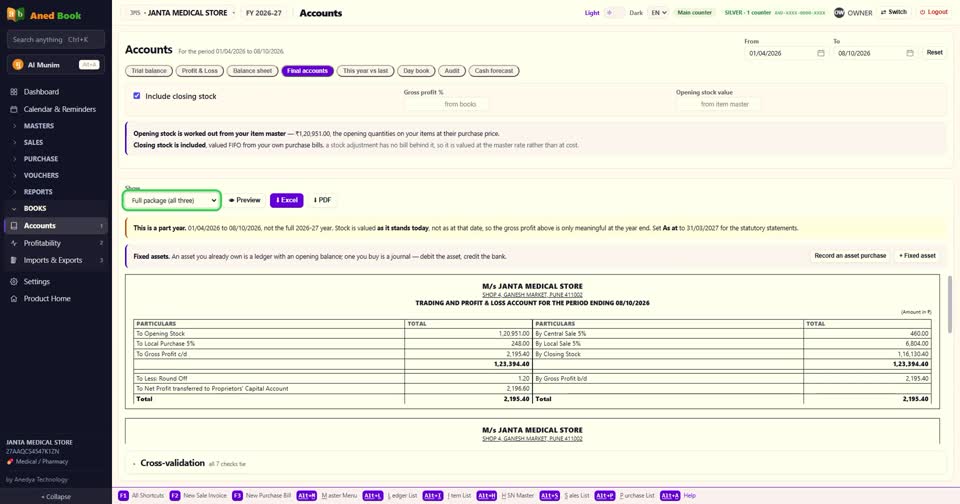Viewport: 960px width, 504px height.
Task: Click the Dashboard grid icon in sidebar
Action: click(13, 92)
